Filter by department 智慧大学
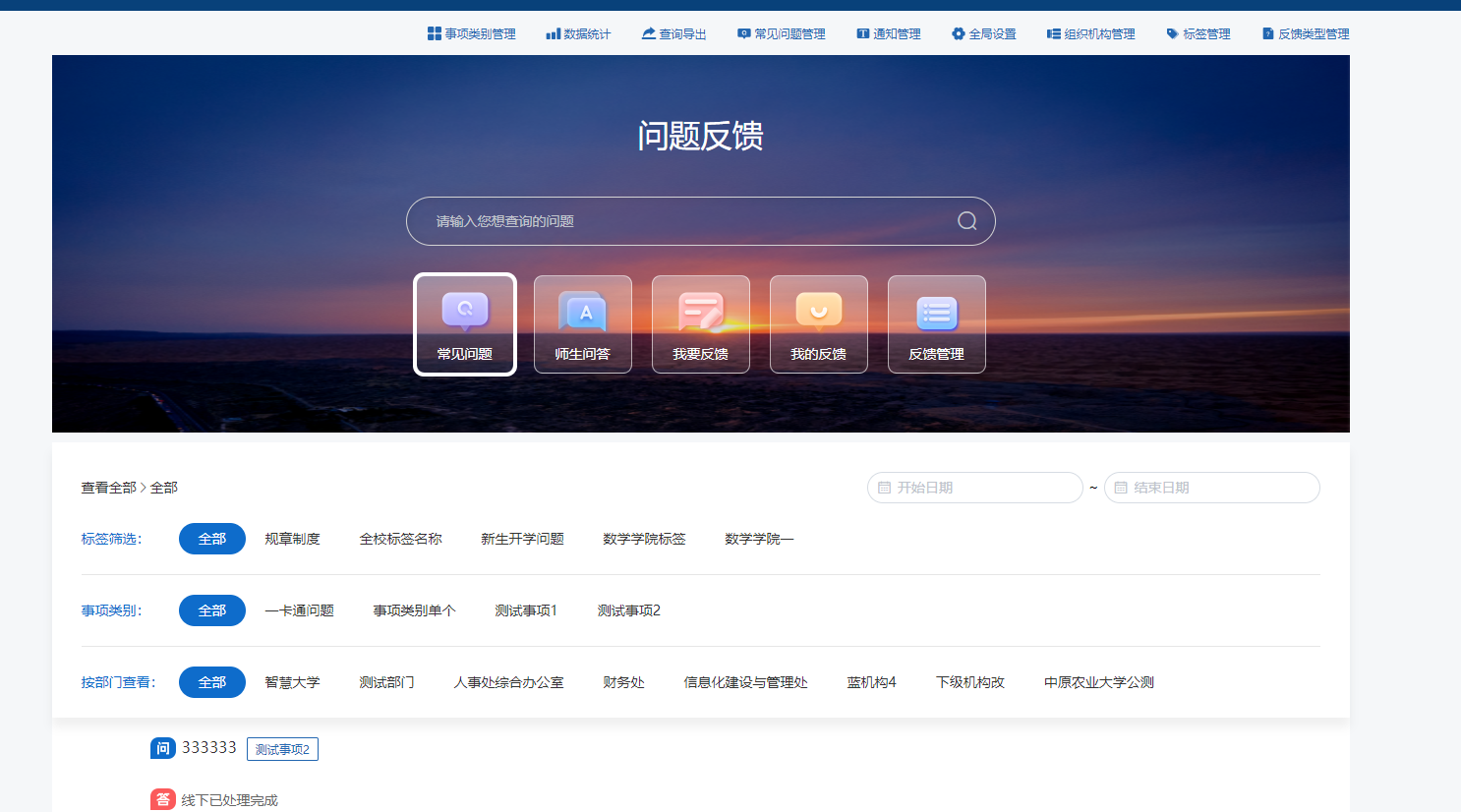The width and height of the screenshot is (1461, 812). [293, 682]
